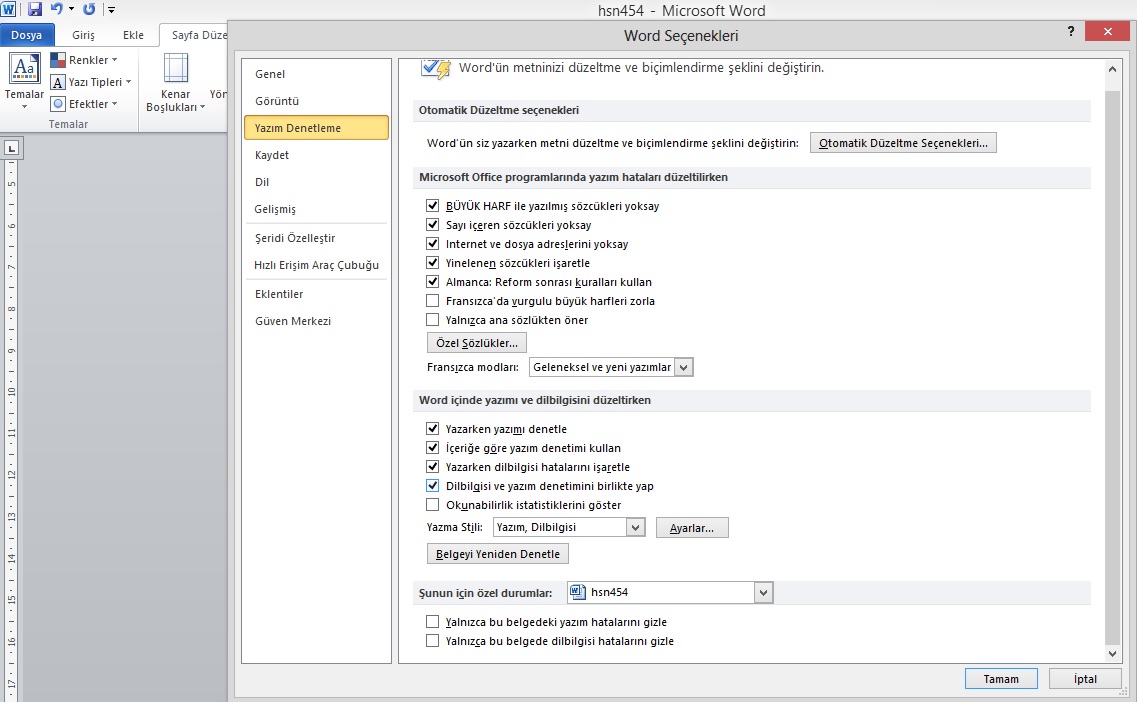The image size is (1137, 702).
Task: Redo action in Quick Access Toolbar
Action: click(89, 9)
